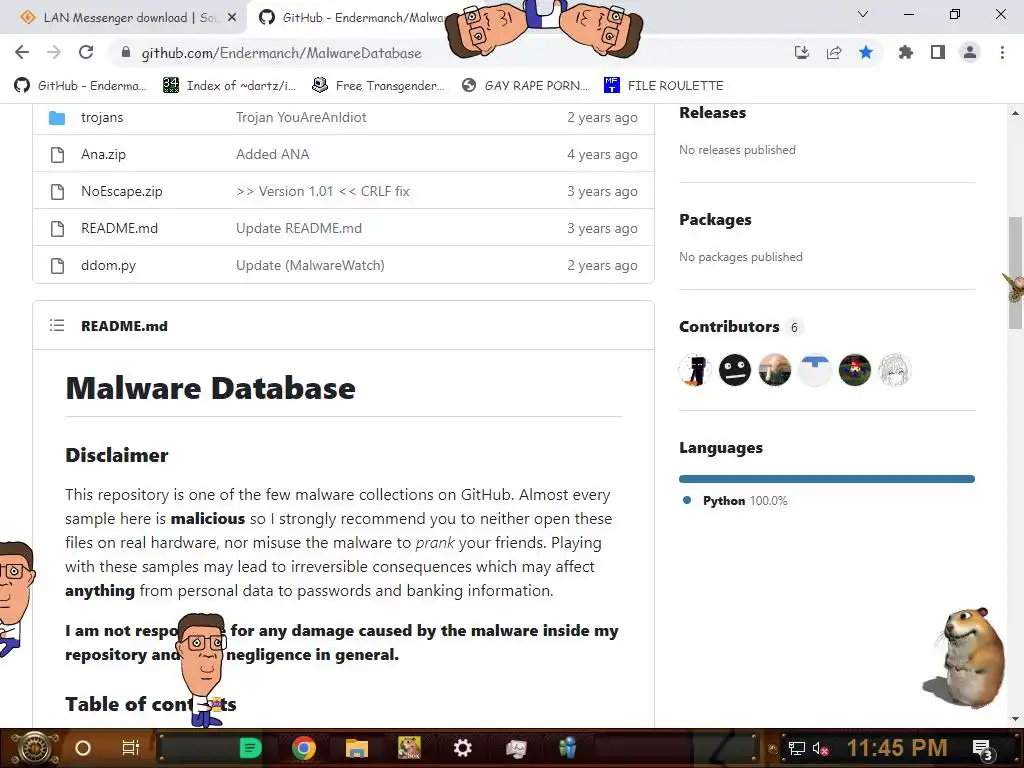Open the anime sketch contributor avatar

point(894,370)
